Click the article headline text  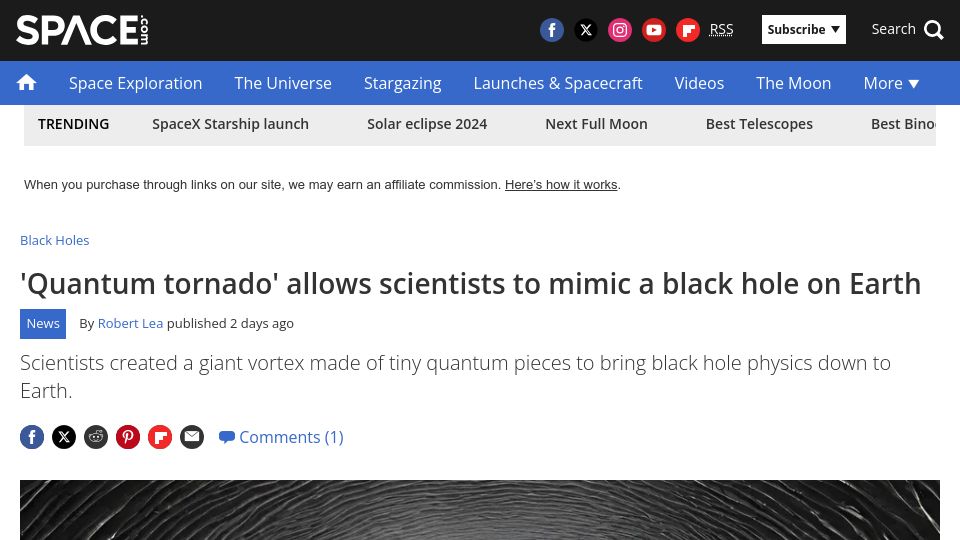click(x=470, y=283)
